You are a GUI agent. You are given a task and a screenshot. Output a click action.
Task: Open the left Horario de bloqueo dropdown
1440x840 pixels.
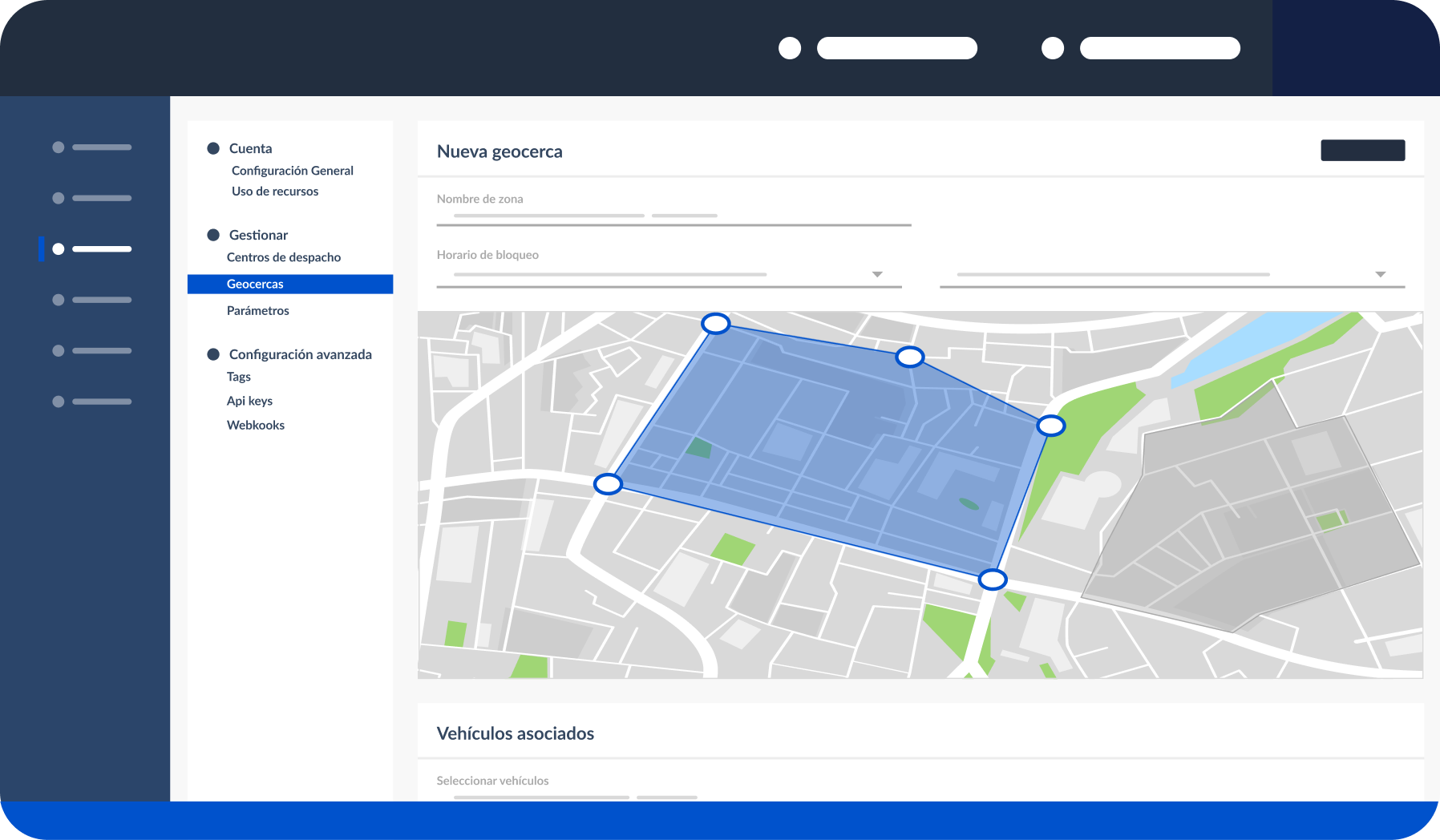(877, 274)
